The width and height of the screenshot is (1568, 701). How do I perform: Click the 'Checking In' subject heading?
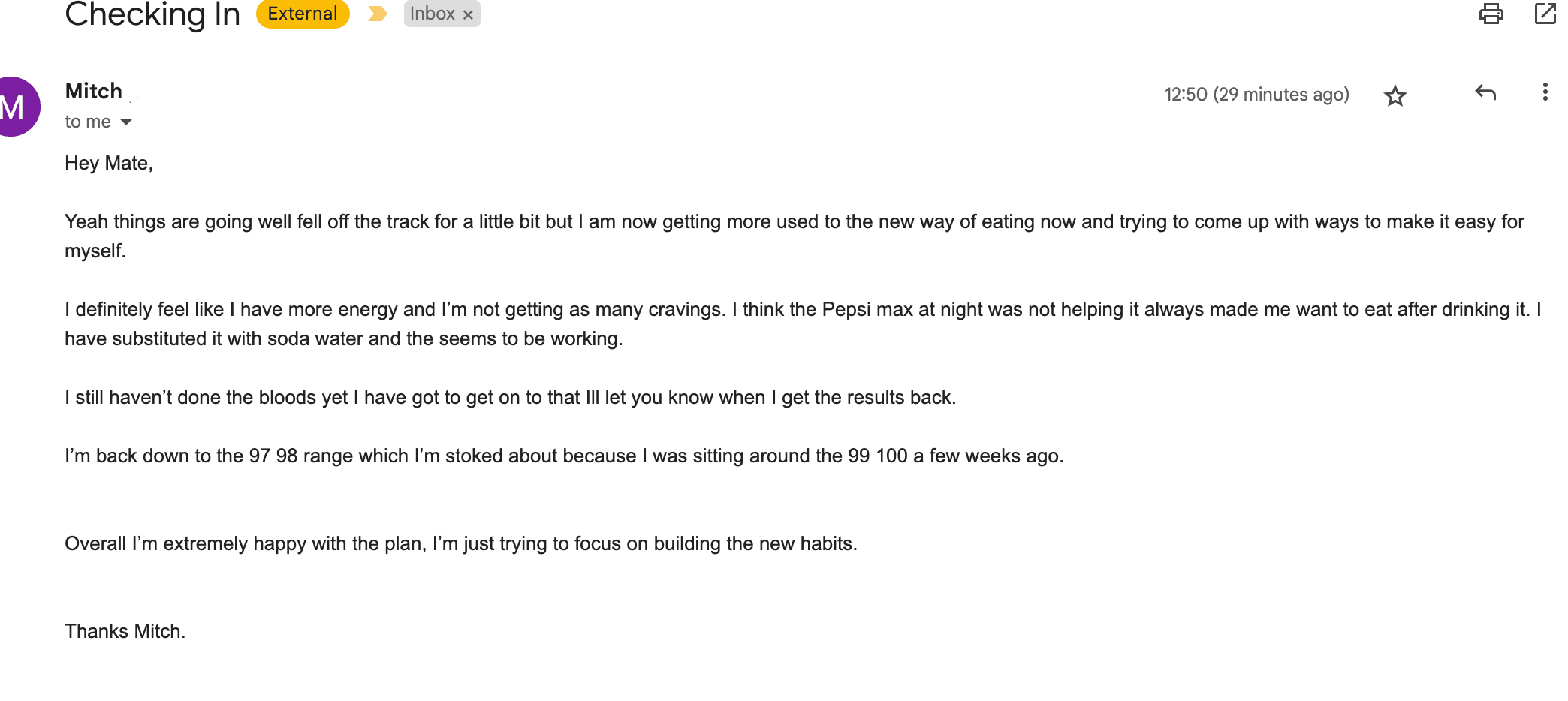point(152,14)
